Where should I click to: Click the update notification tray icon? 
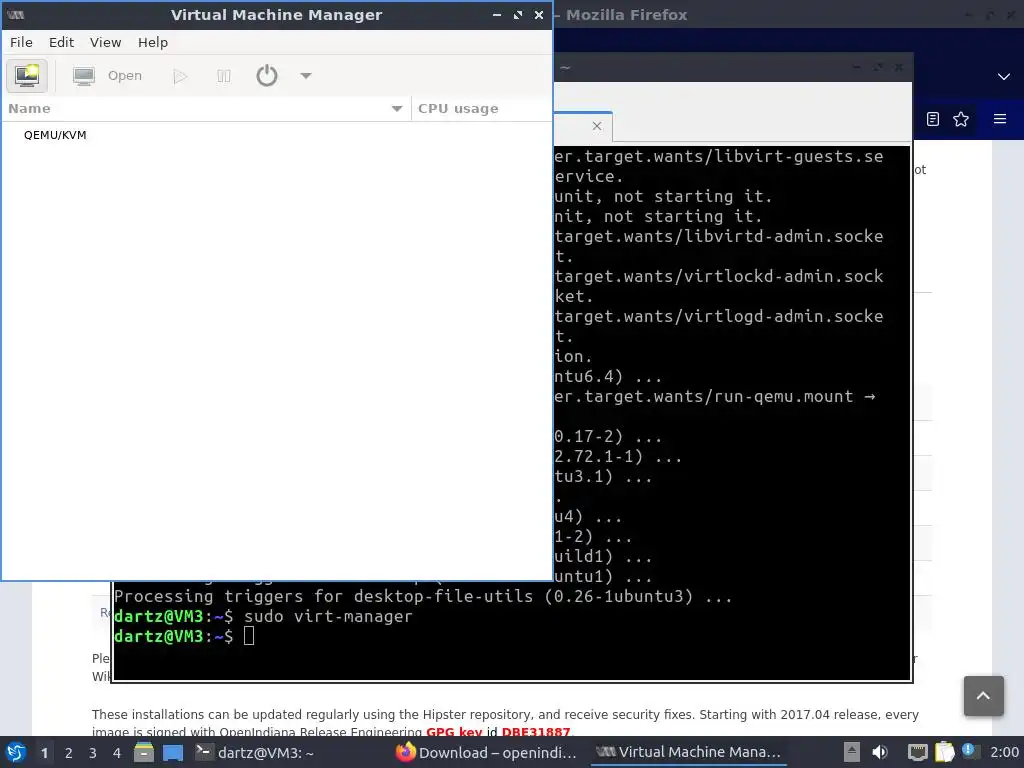(x=969, y=751)
